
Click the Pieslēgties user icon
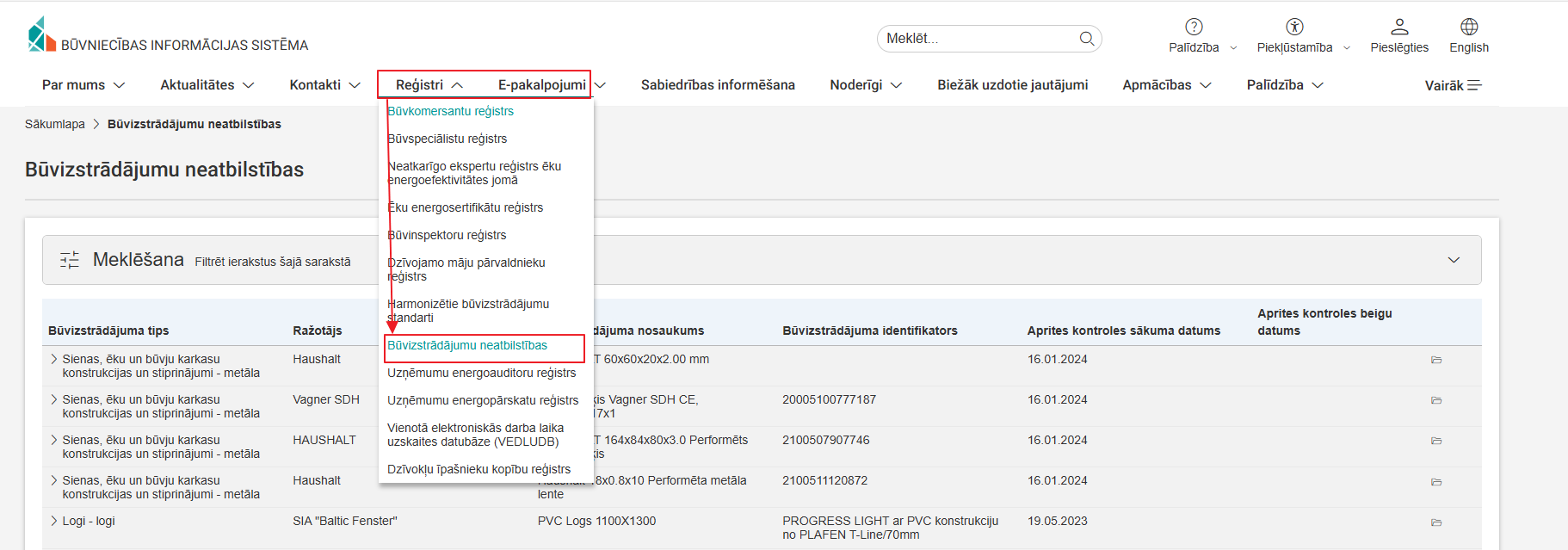(x=1400, y=27)
